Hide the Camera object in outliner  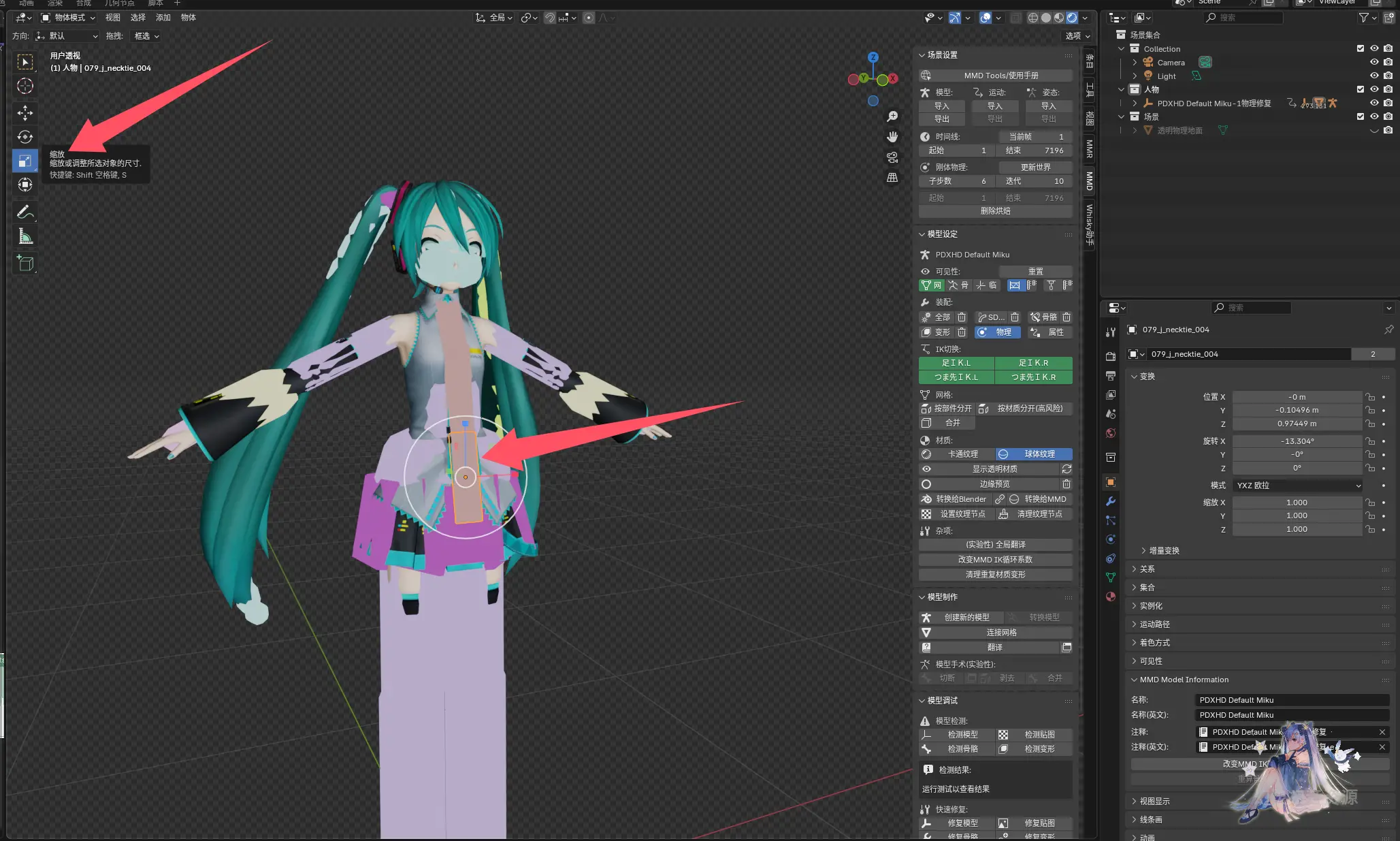click(x=1374, y=62)
